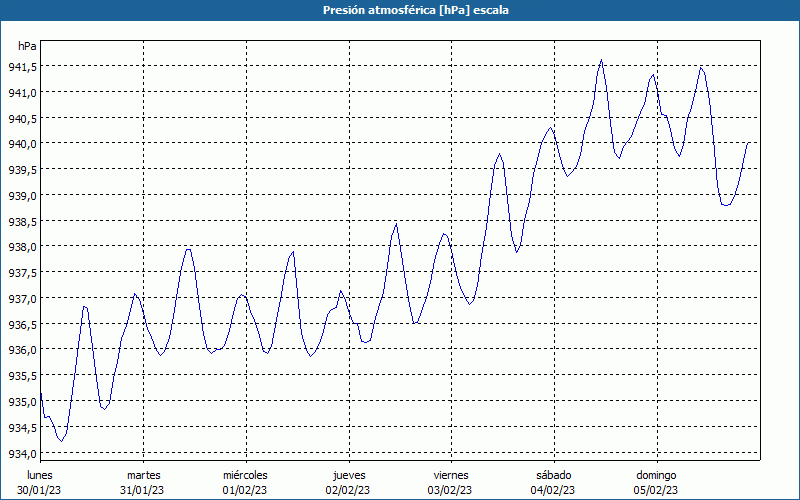Image resolution: width=800 pixels, height=500 pixels.
Task: Click the 'jueves' day label
Action: point(349,475)
